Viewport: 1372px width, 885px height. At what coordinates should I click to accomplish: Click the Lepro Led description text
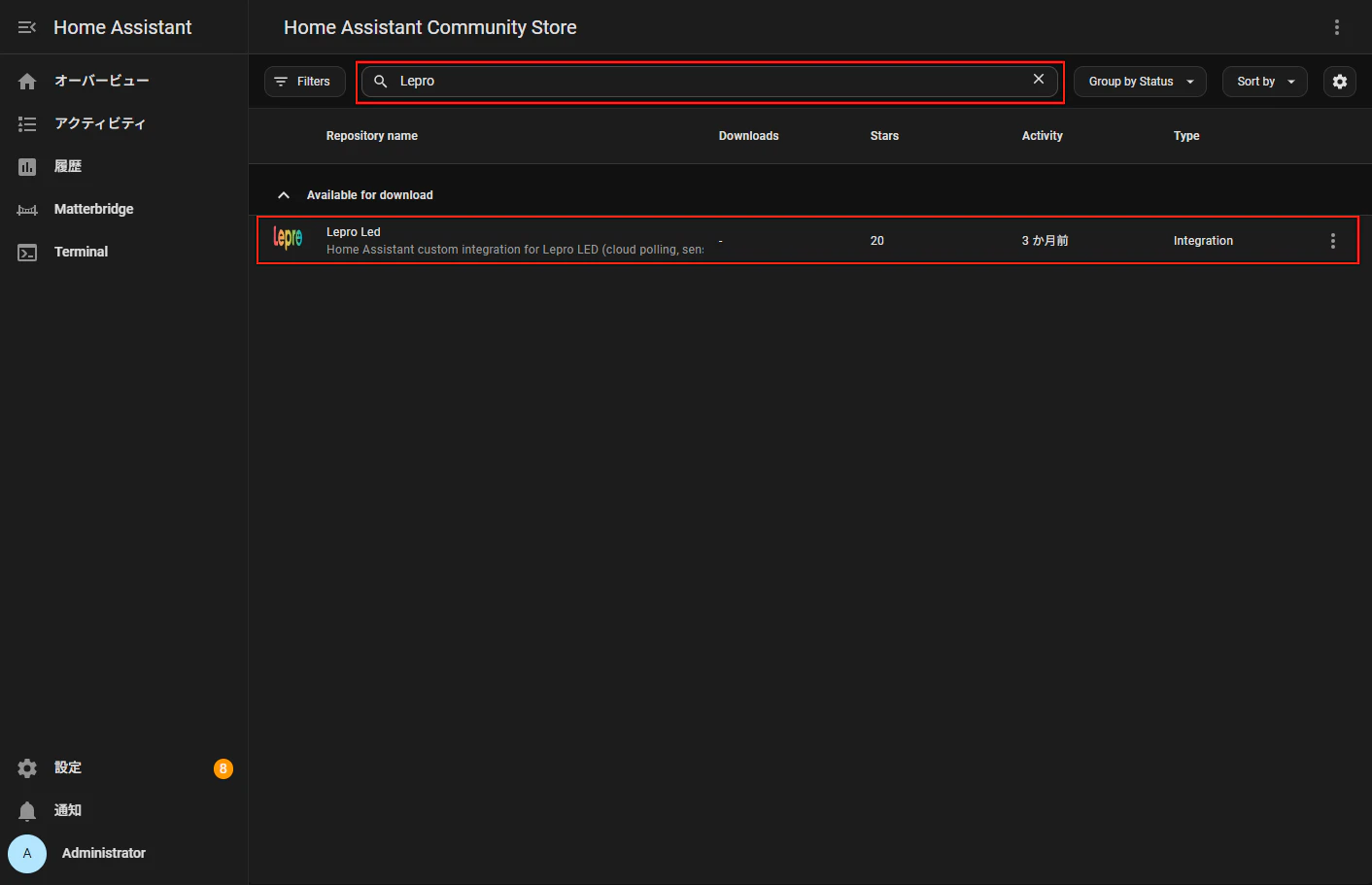pyautogui.click(x=515, y=250)
